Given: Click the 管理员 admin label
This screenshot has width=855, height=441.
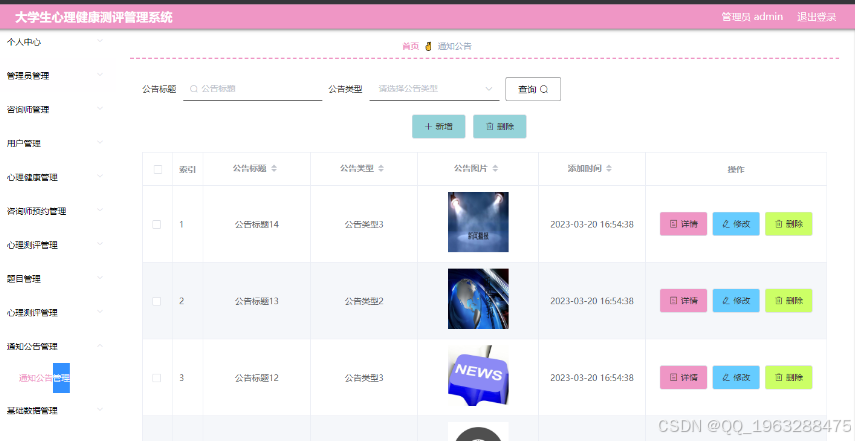Looking at the screenshot, I should (752, 17).
